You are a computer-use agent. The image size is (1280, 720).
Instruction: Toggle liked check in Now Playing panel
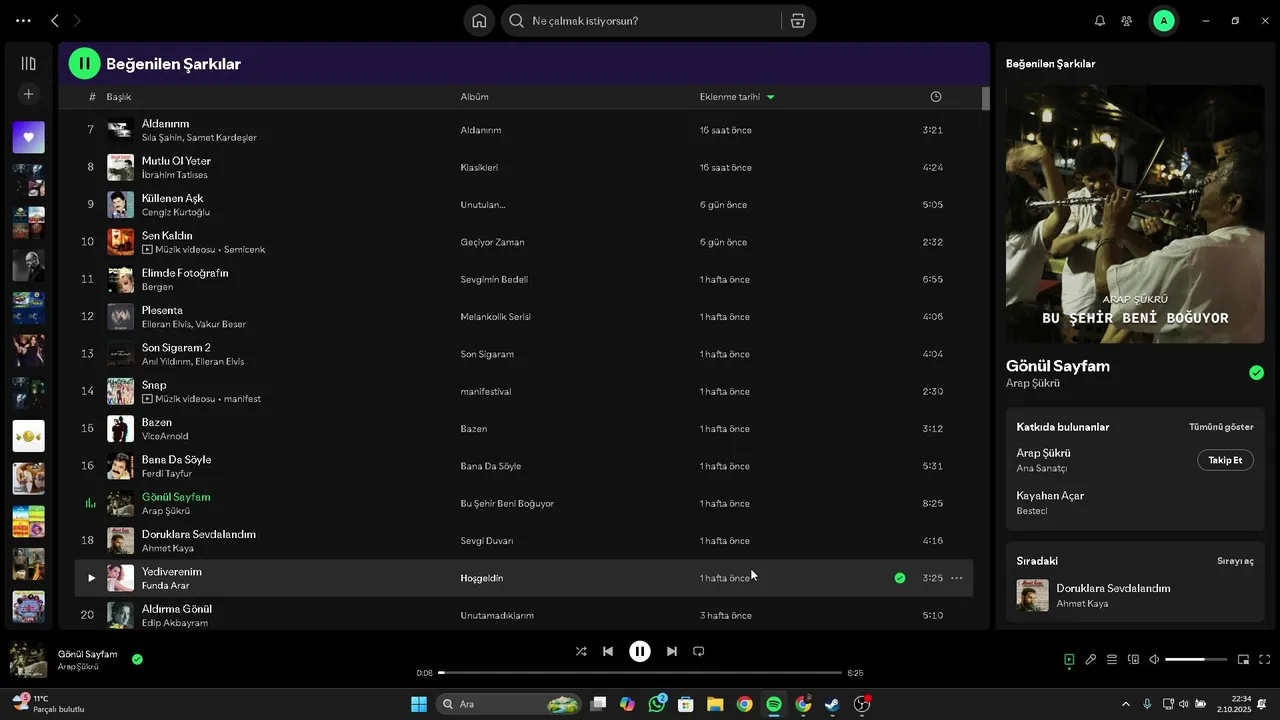point(1256,373)
